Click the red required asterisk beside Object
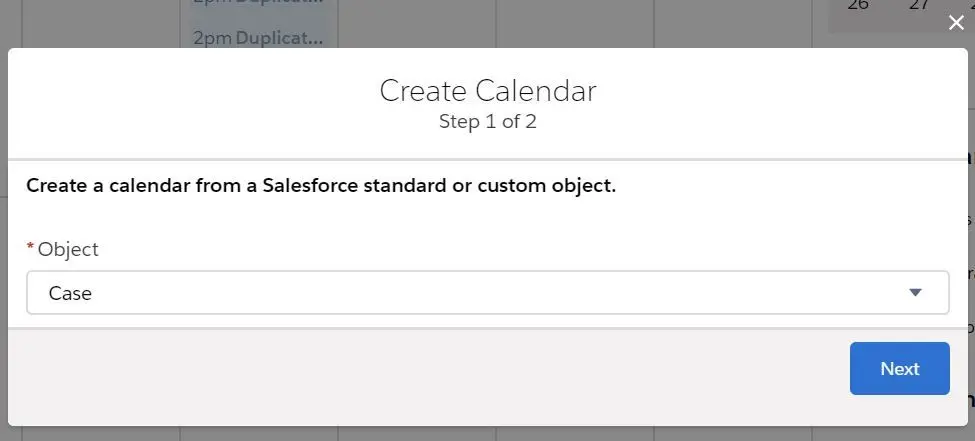 pyautogui.click(x=30, y=248)
